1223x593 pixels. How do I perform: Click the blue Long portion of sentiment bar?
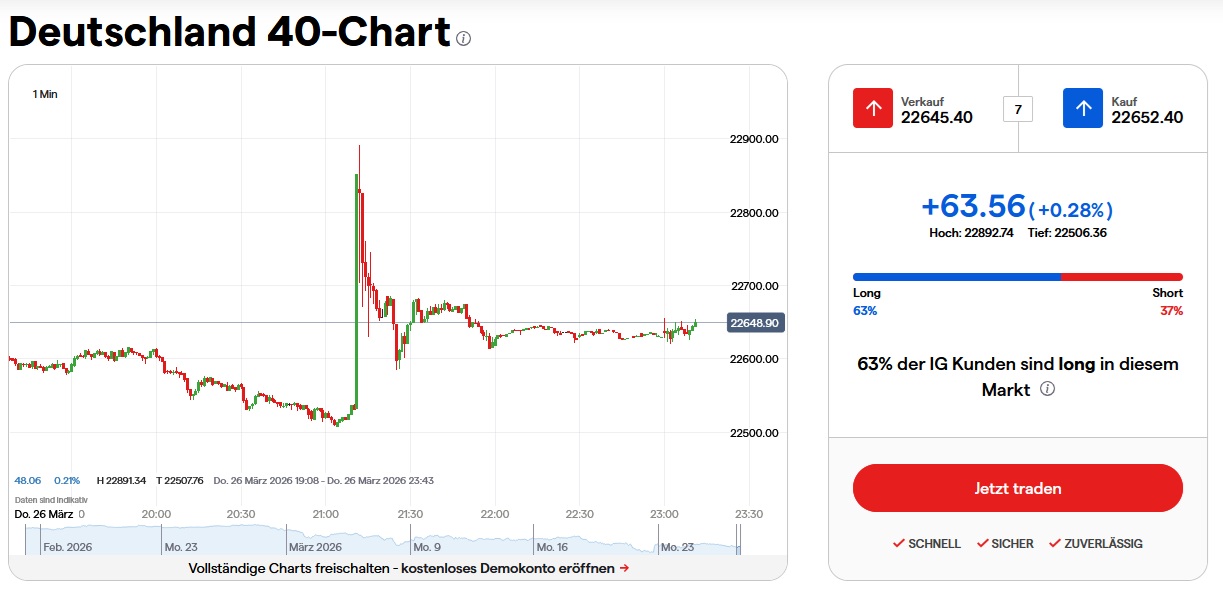955,277
